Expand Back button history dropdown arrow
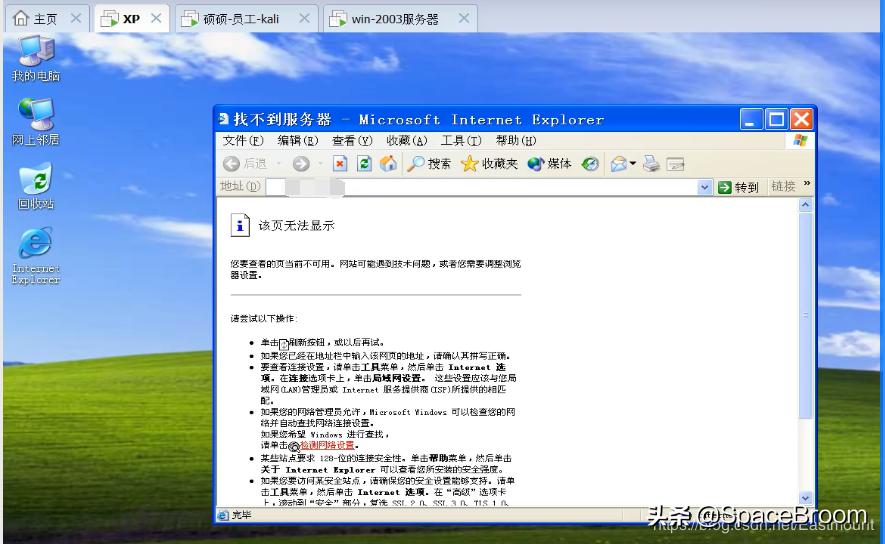The image size is (885, 544). (279, 164)
